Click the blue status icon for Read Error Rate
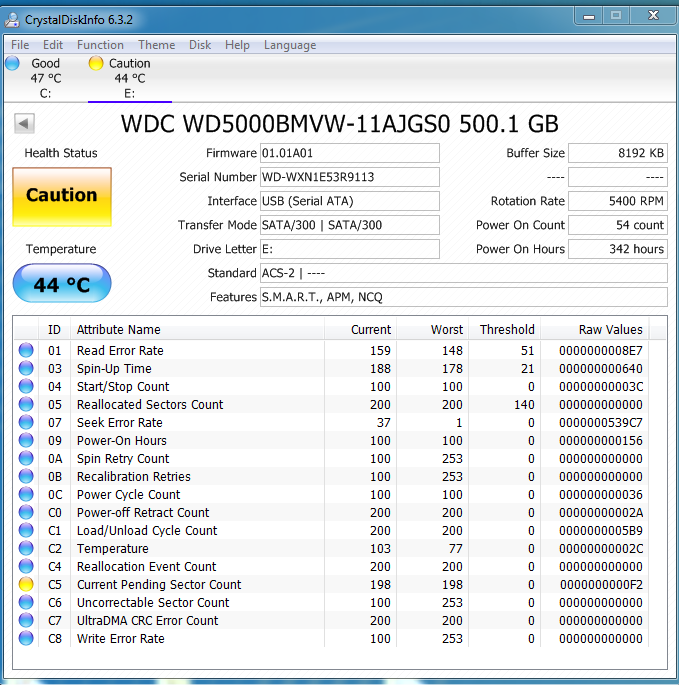Image resolution: width=679 pixels, height=685 pixels. click(x=26, y=350)
